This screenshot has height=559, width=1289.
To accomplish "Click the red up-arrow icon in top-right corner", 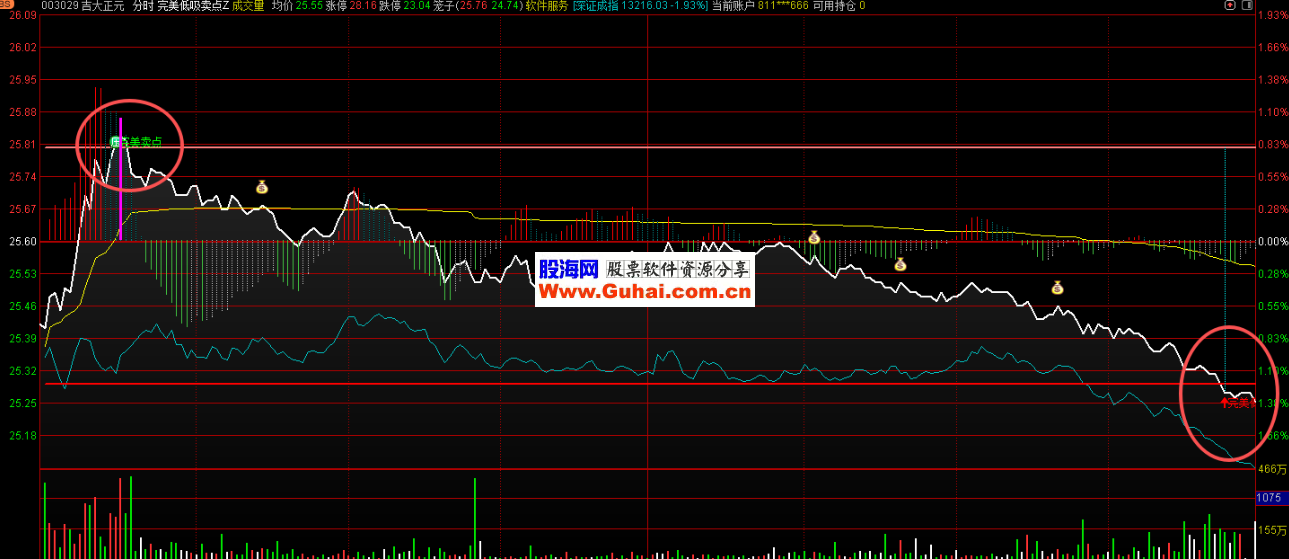I will tap(1230, 6).
